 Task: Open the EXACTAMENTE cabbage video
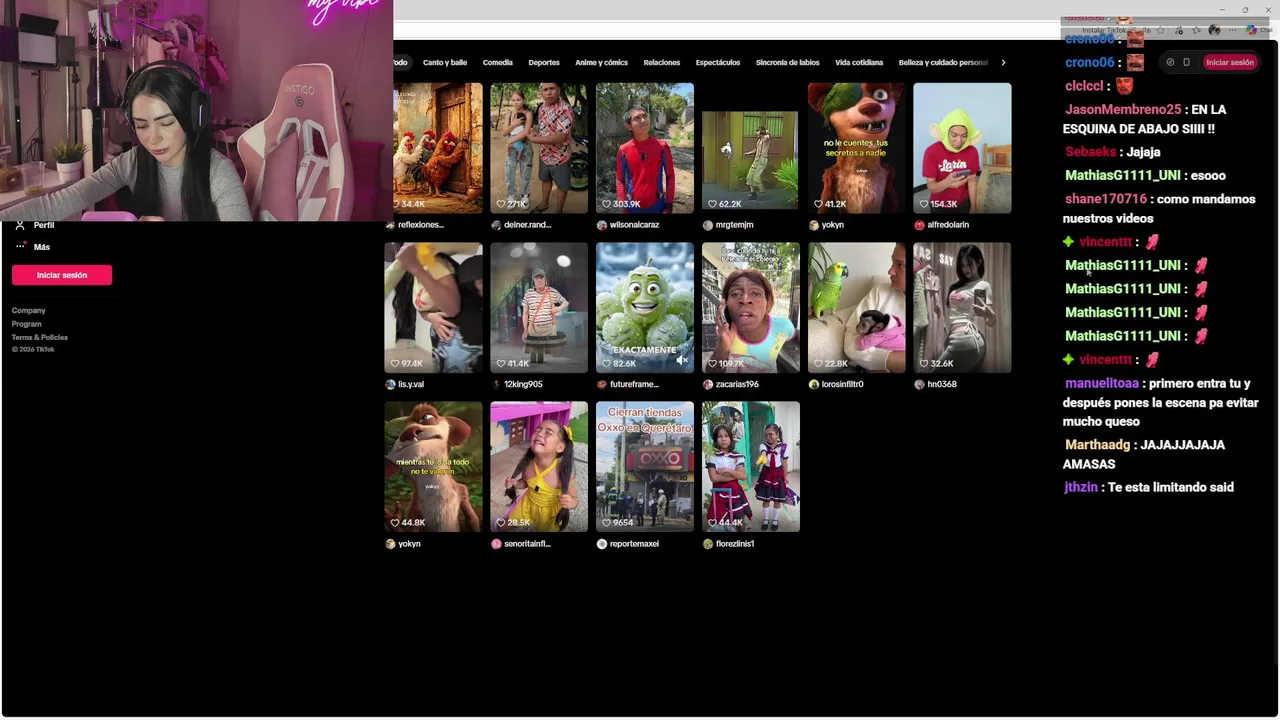pos(644,308)
